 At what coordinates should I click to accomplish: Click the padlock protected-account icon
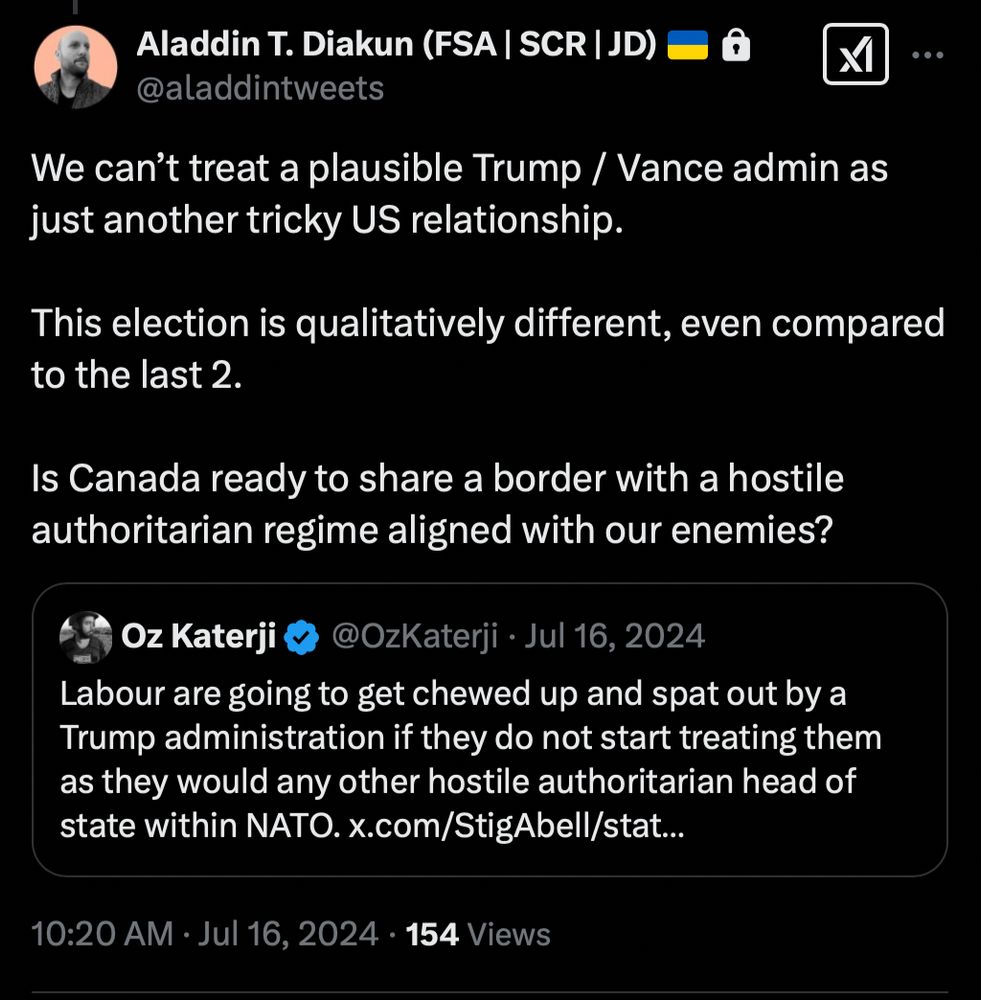tap(736, 45)
